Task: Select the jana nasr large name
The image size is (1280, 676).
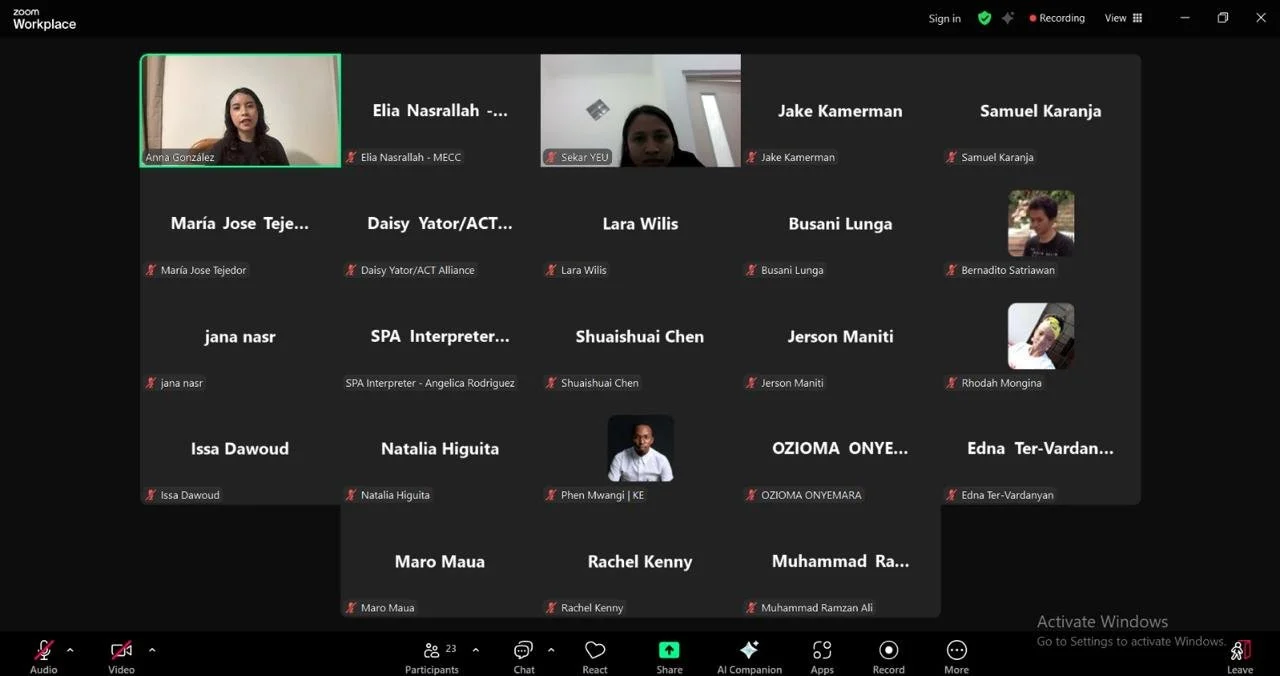Action: (x=240, y=337)
